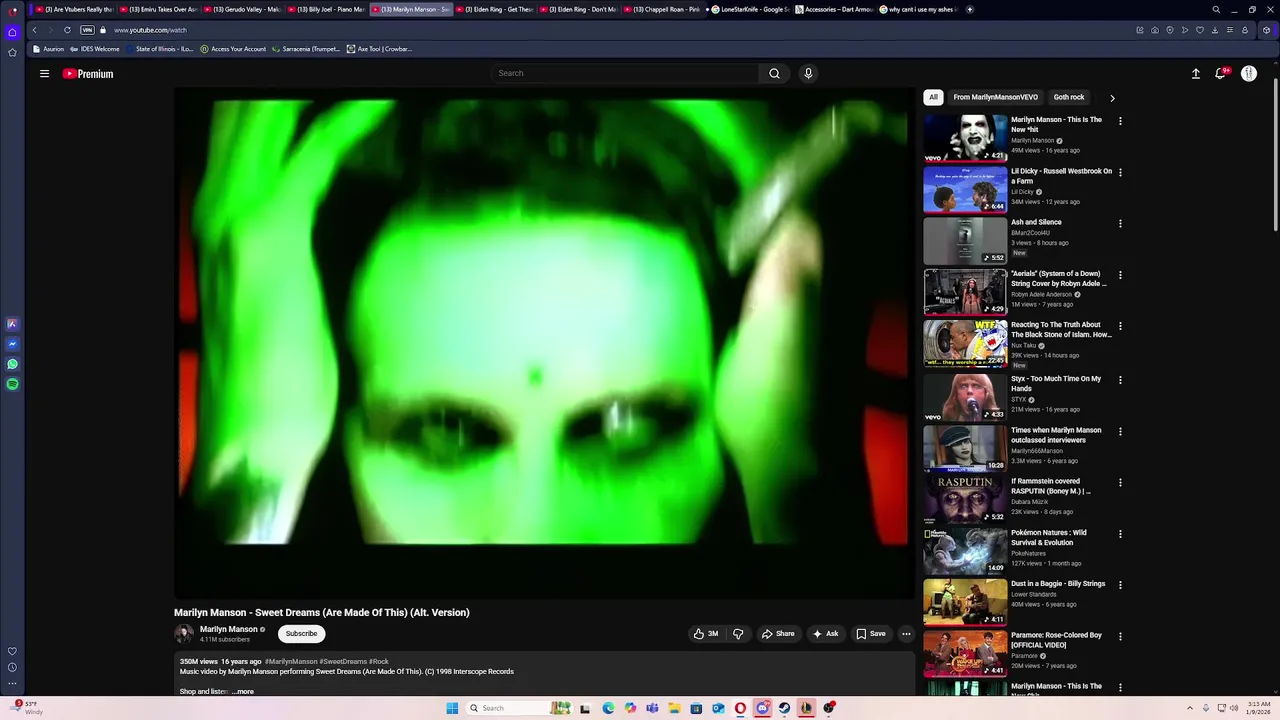The image size is (1280, 720).
Task: Open the history clock icon in the Opera sidebar
Action: click(12, 667)
